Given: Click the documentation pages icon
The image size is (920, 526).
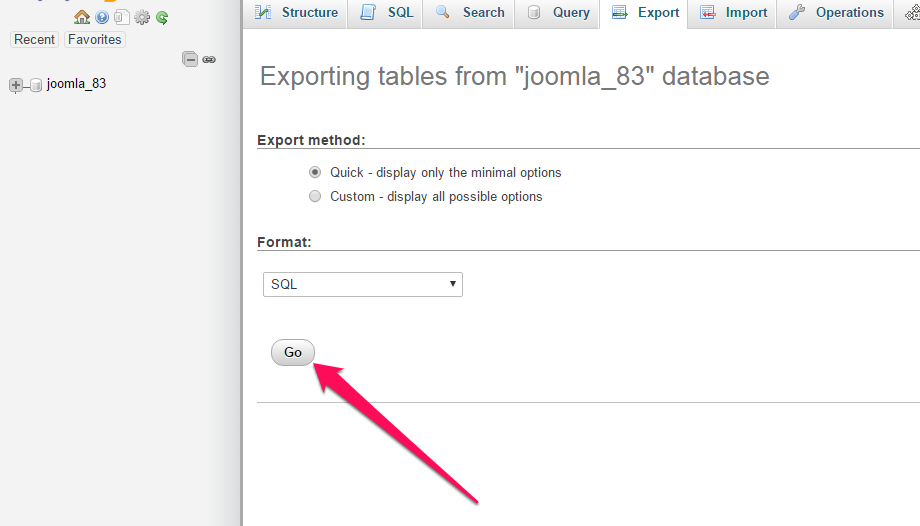Looking at the screenshot, I should coord(121,17).
